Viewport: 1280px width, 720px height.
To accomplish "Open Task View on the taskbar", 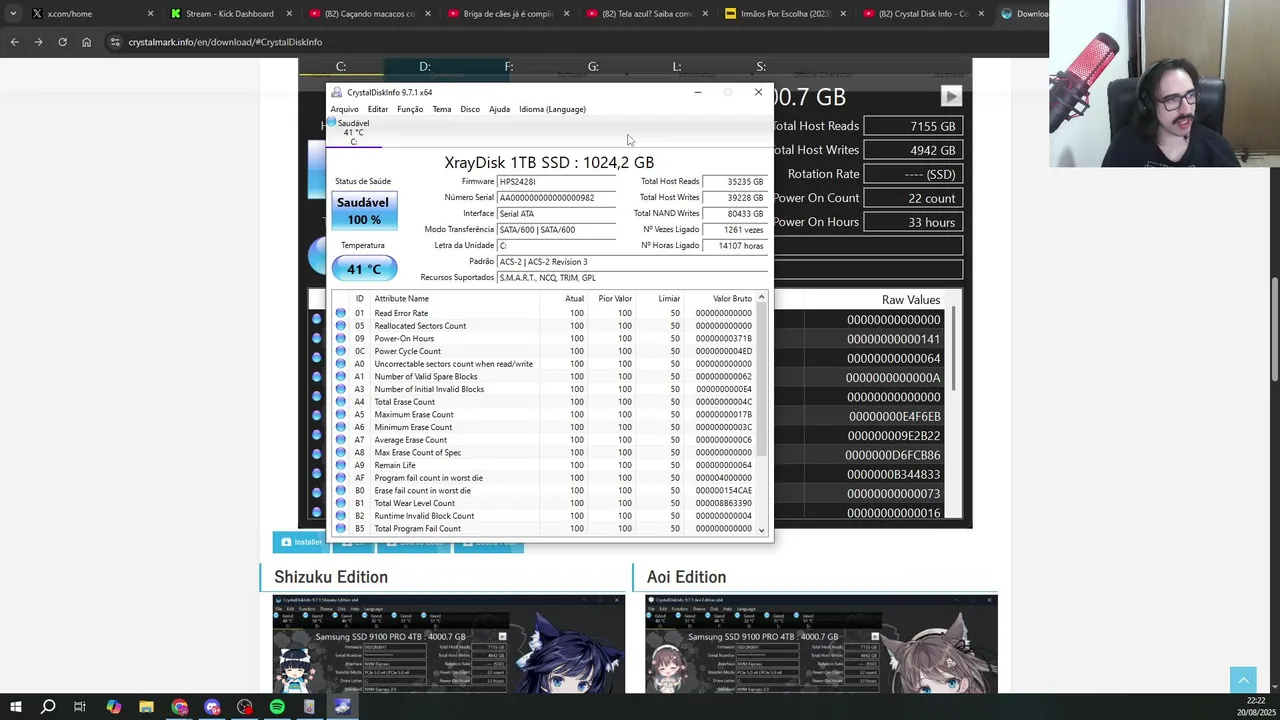I will click(x=80, y=707).
